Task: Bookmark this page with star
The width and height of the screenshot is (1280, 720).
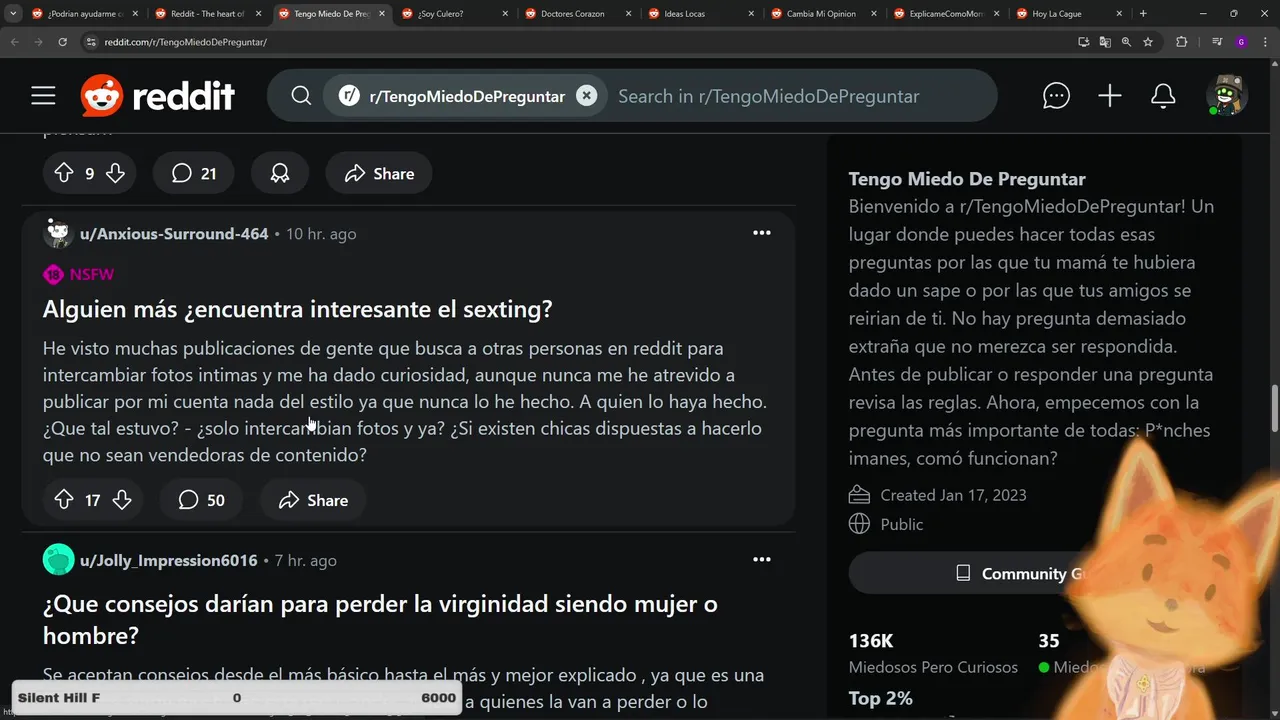Action: [x=1148, y=42]
